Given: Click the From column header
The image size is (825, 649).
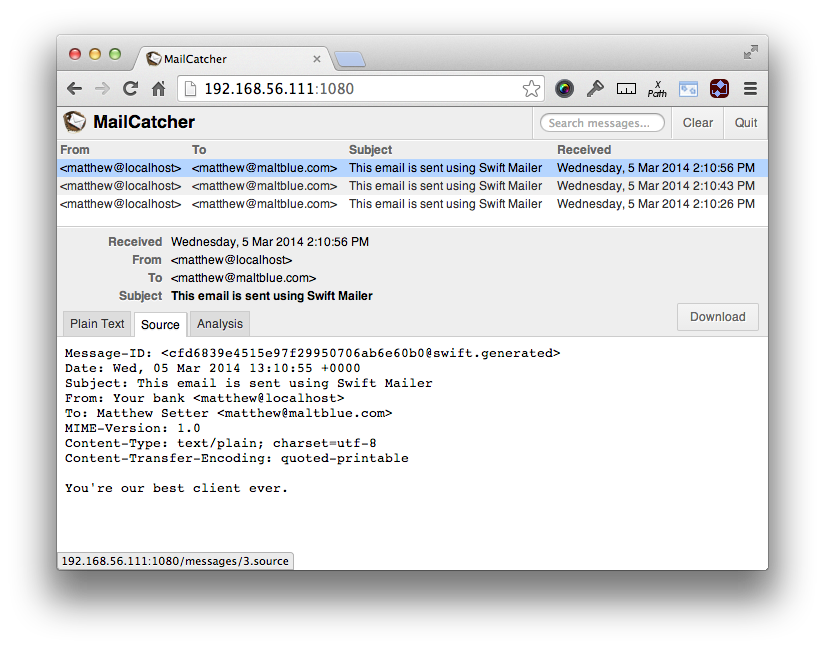Looking at the screenshot, I should (75, 150).
